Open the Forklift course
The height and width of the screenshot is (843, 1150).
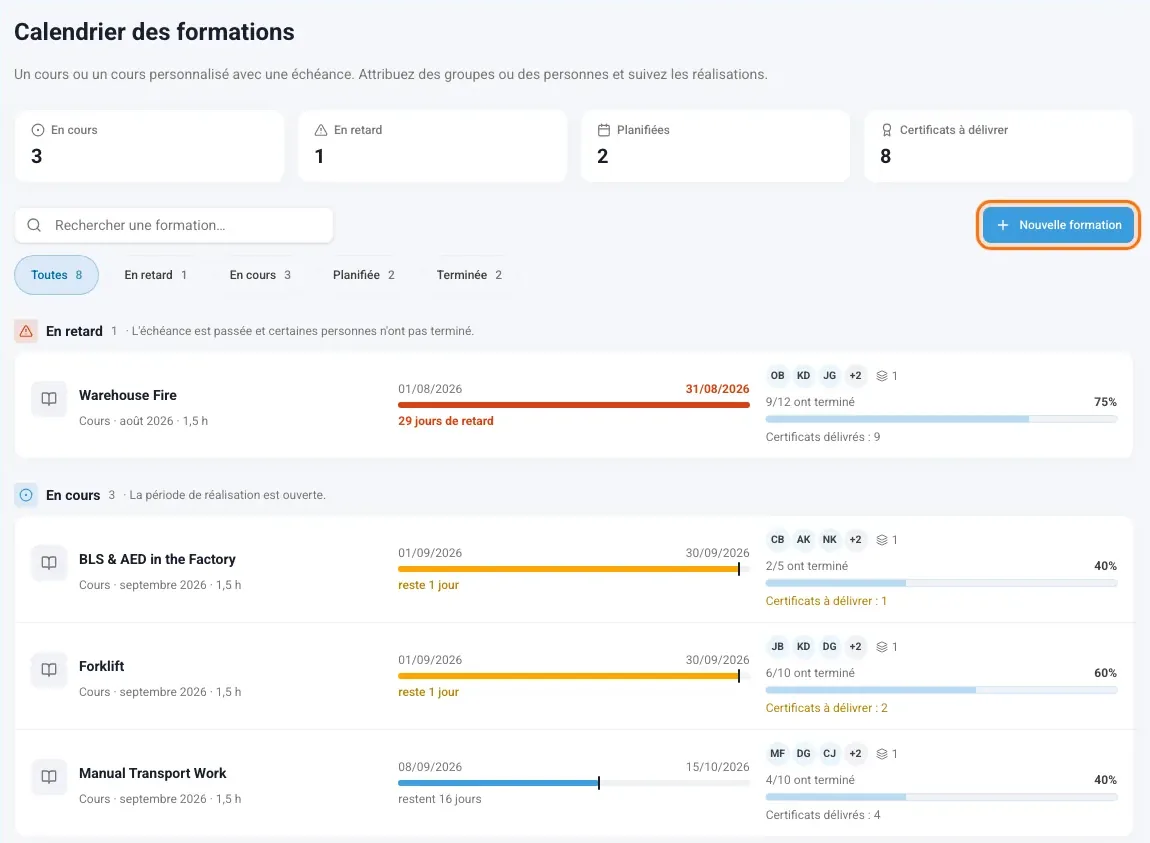(101, 666)
